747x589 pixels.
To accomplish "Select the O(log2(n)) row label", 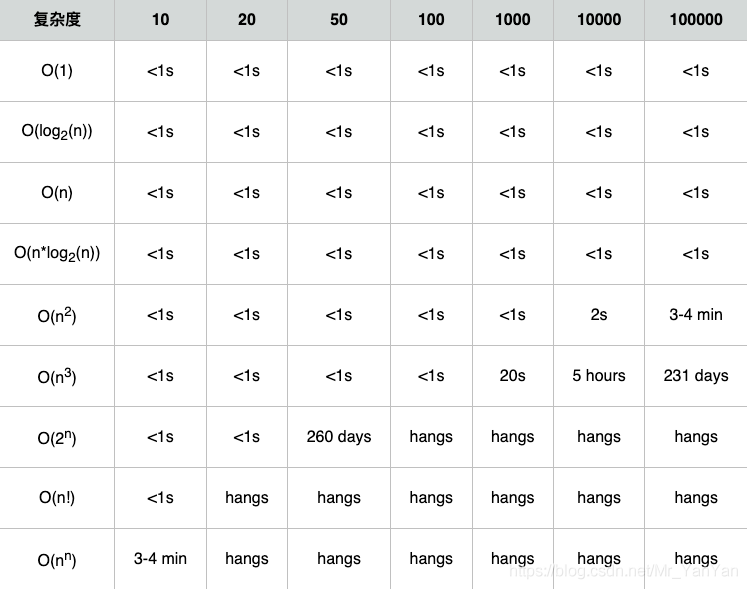I will coord(57,132).
